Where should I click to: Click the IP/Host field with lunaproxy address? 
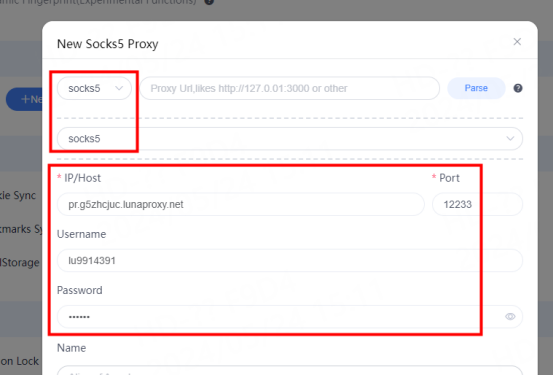tap(241, 204)
